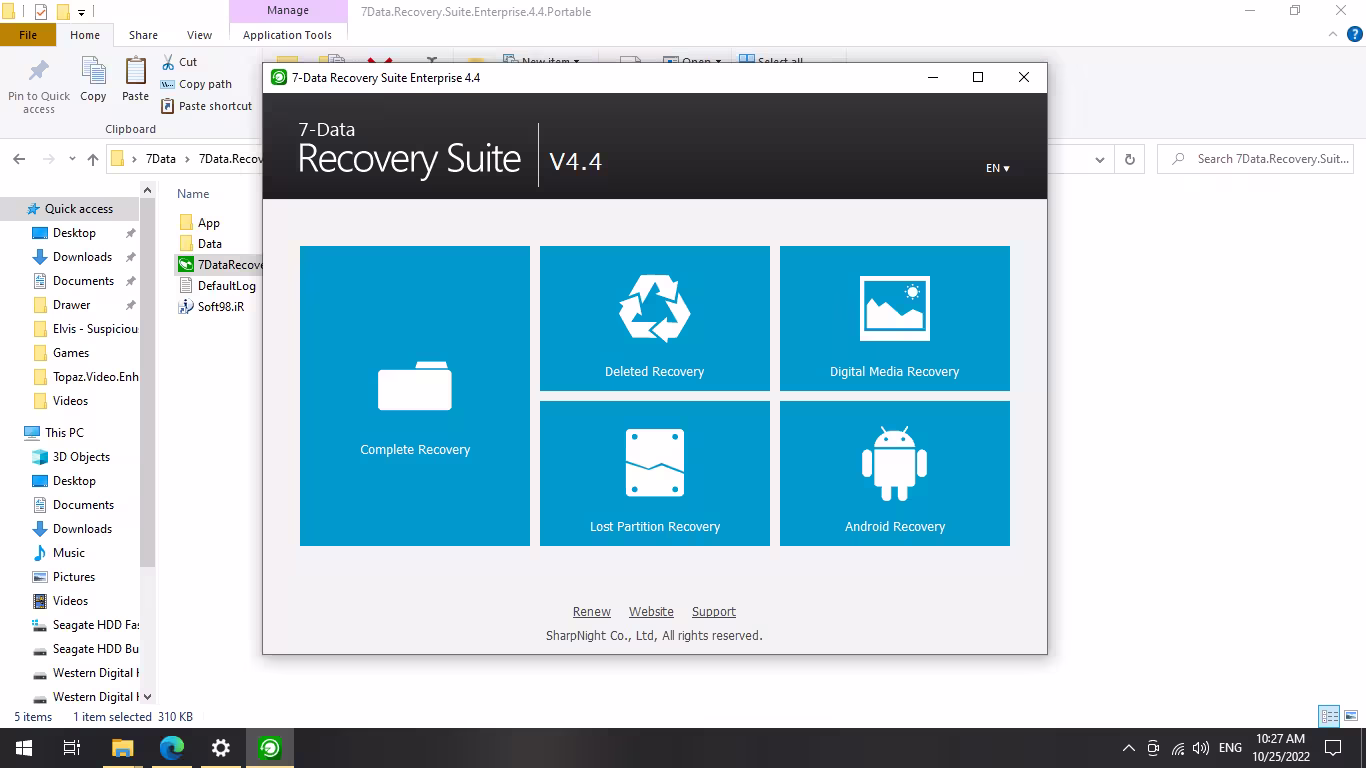
Task: Open Explorer Help
Action: tap(1355, 34)
